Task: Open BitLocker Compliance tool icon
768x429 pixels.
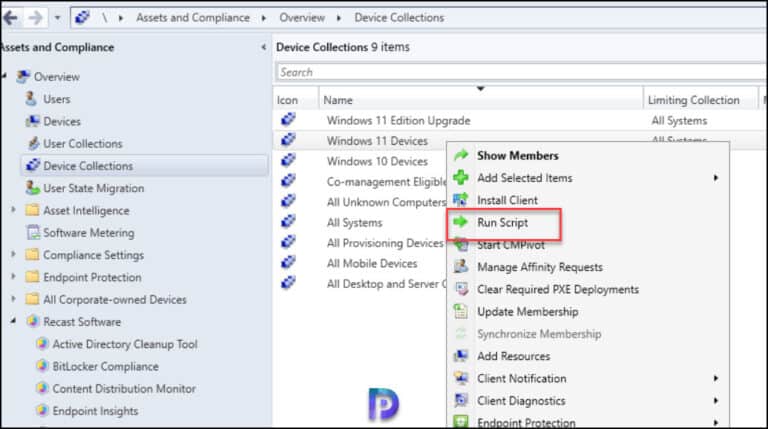Action: click(43, 366)
